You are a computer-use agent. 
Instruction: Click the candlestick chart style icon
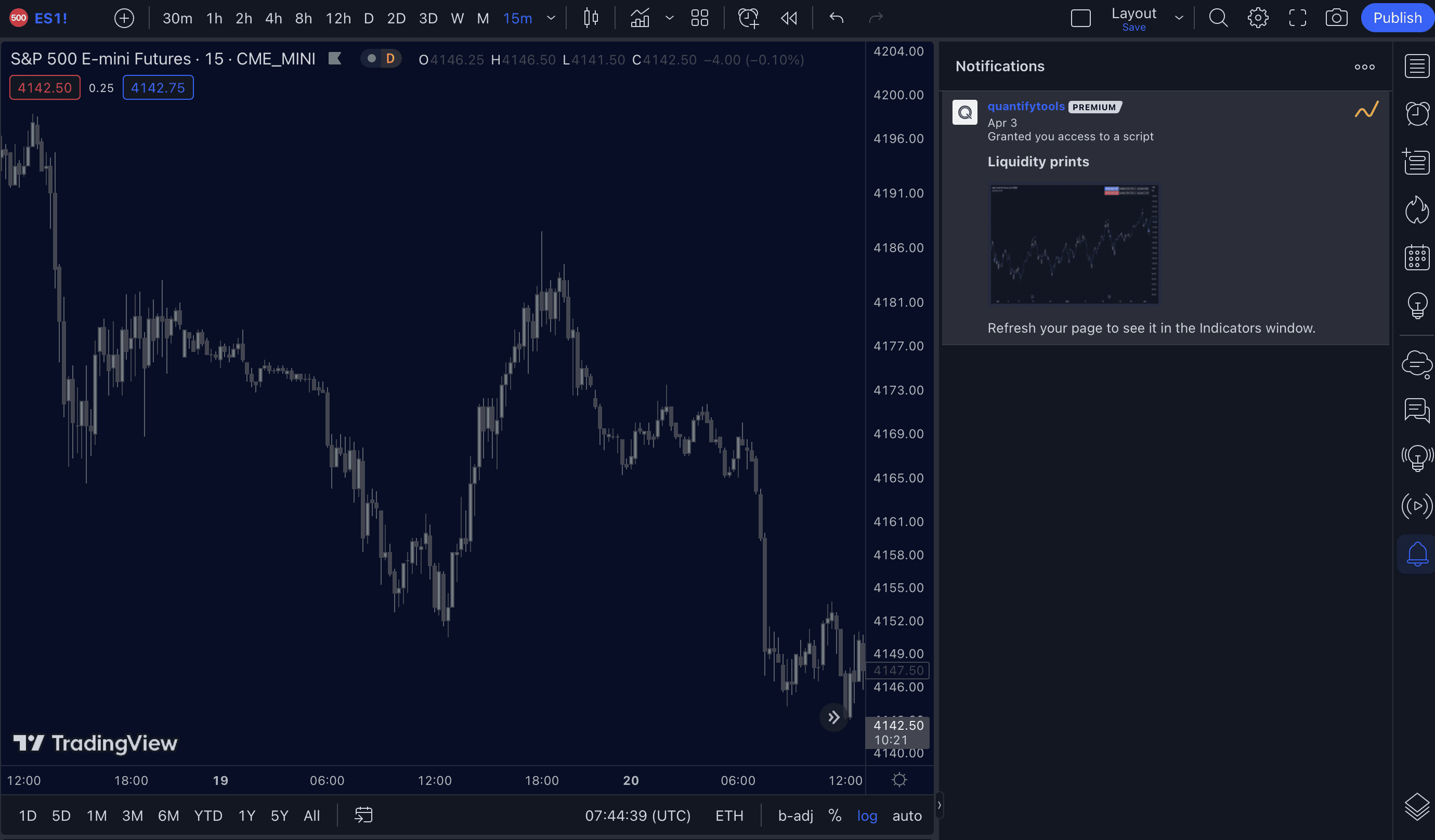point(591,18)
